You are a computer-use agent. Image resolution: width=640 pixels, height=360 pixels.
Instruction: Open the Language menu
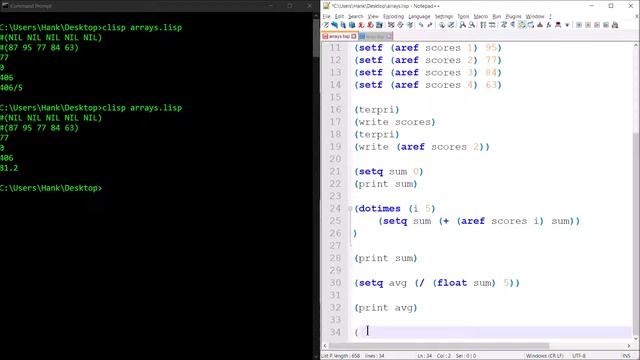tap(419, 16)
